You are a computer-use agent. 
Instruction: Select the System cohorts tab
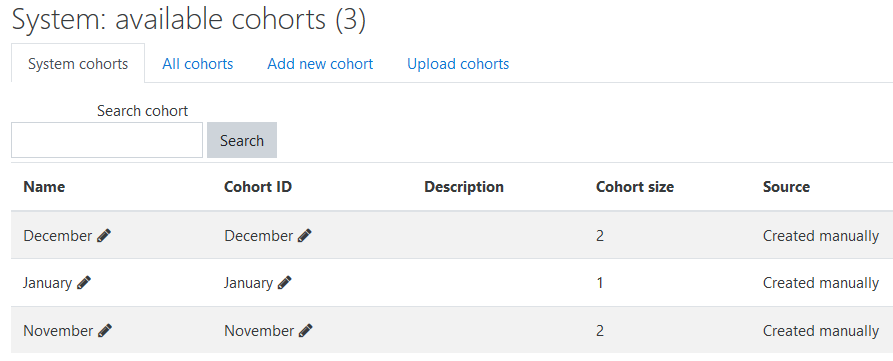coord(78,64)
